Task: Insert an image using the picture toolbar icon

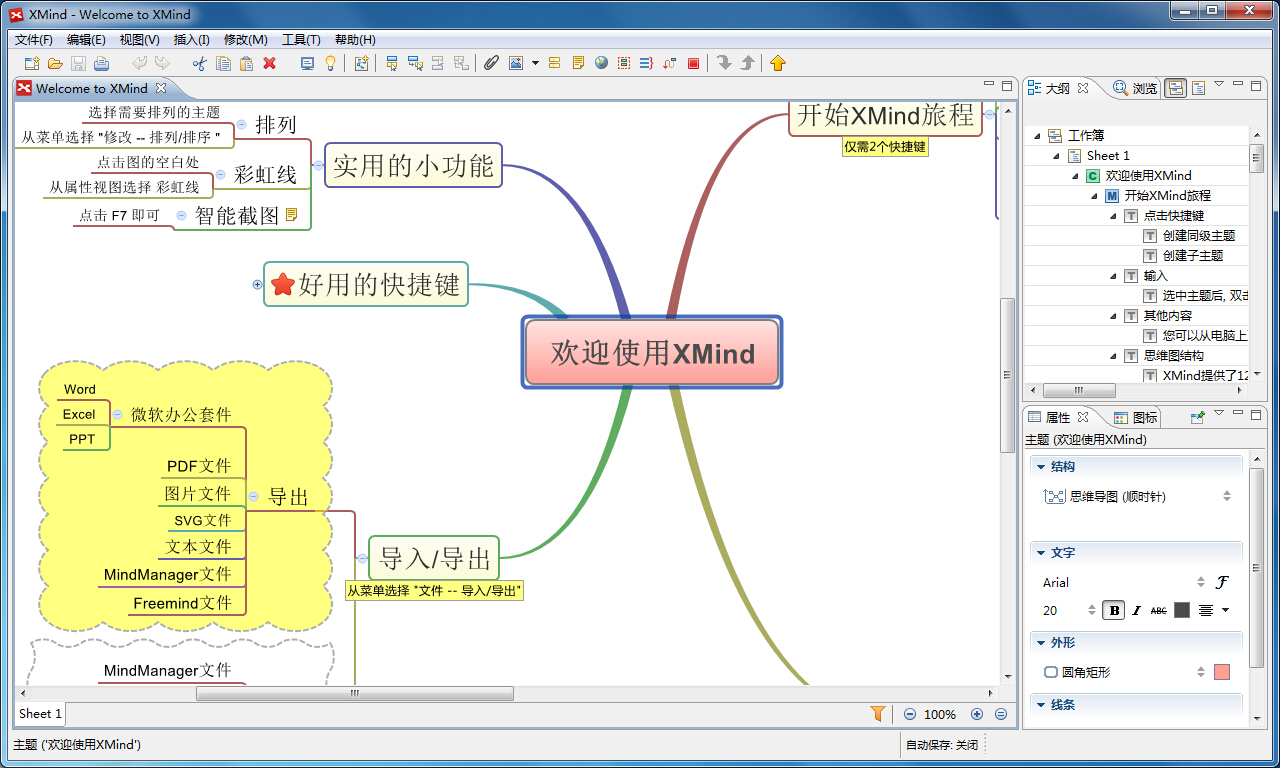Action: [x=517, y=62]
